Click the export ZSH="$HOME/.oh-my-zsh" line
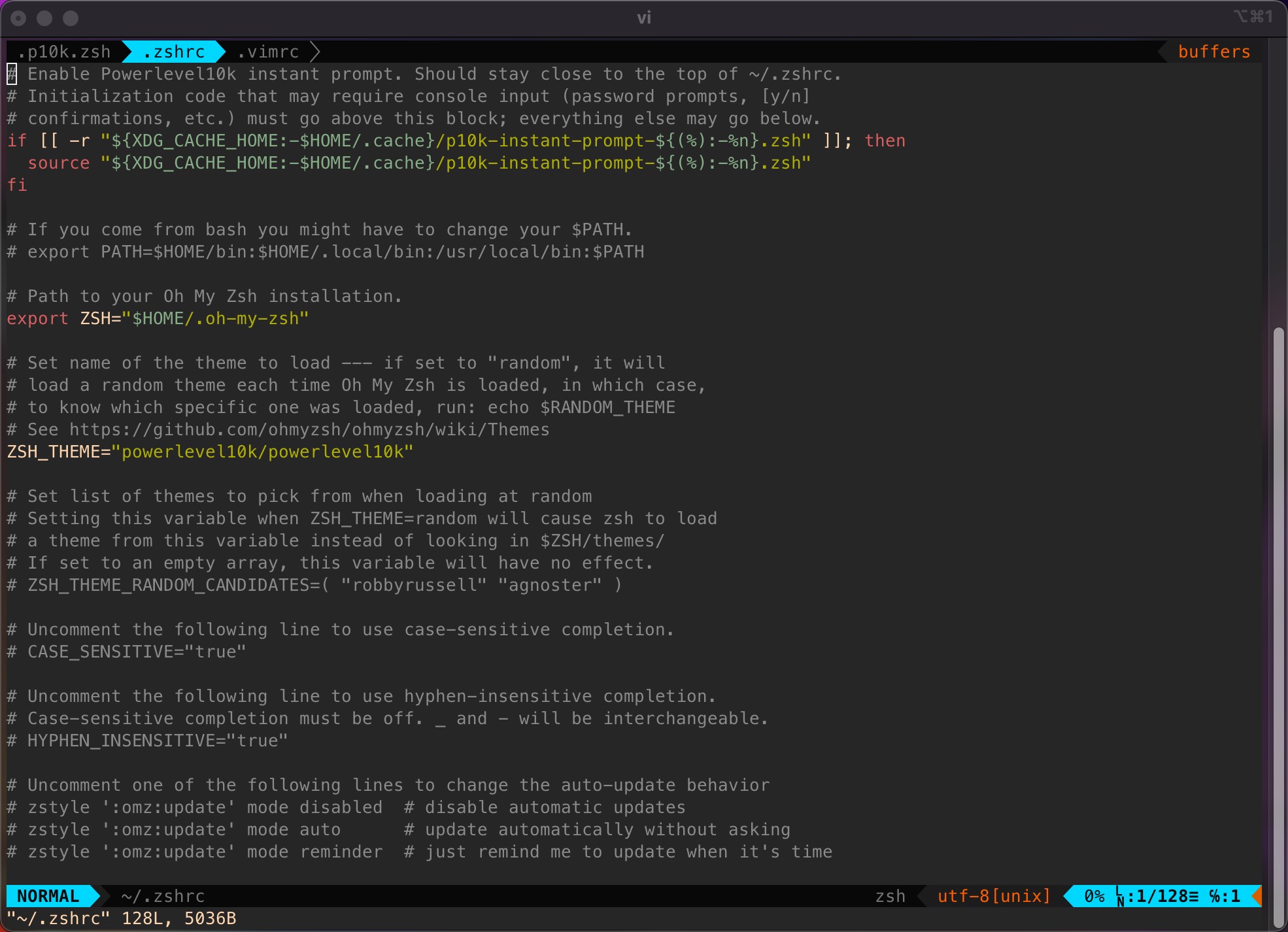Viewport: 1288px width, 932px height. point(158,318)
